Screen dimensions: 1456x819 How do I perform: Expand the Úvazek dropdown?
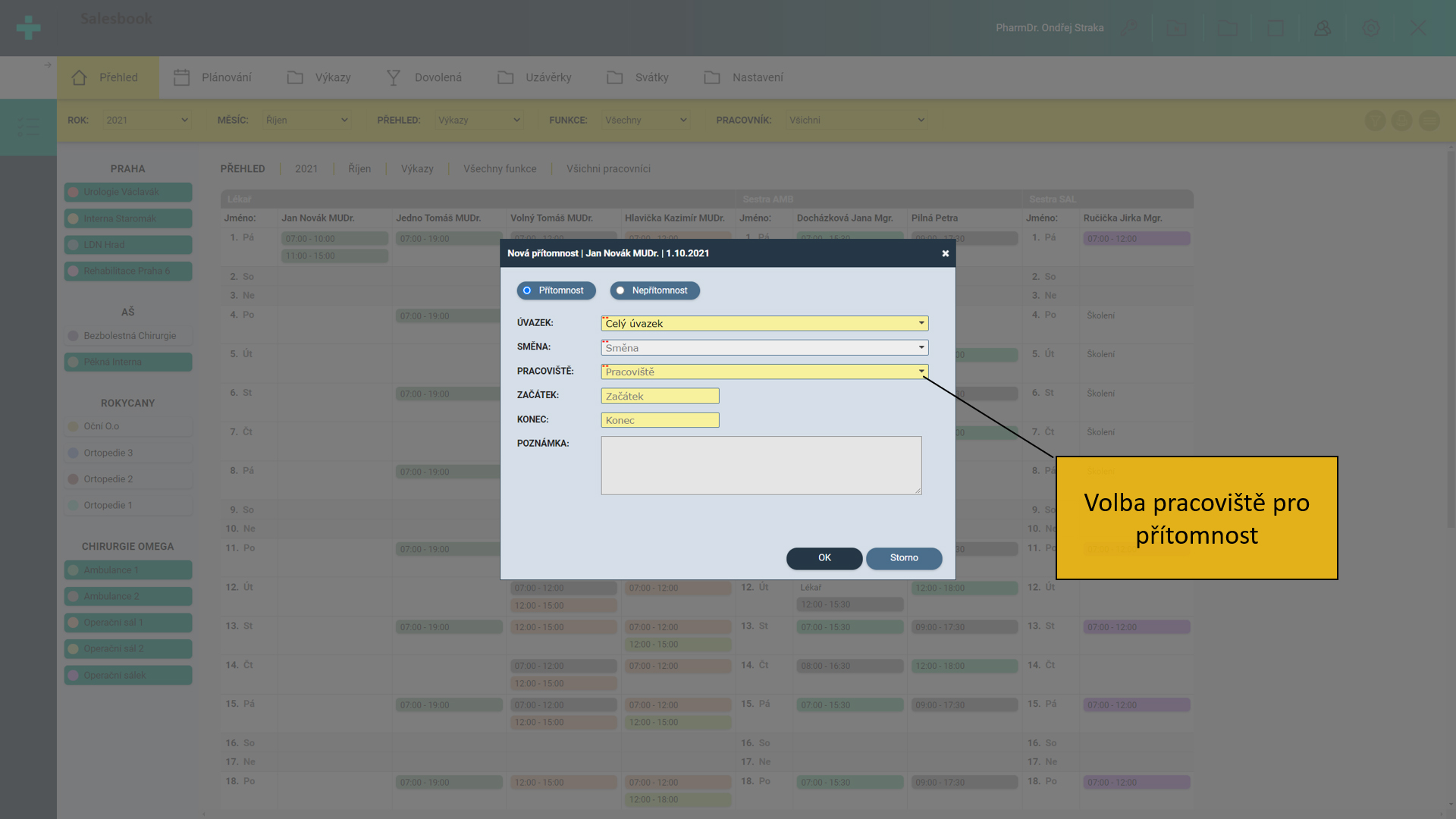point(764,323)
